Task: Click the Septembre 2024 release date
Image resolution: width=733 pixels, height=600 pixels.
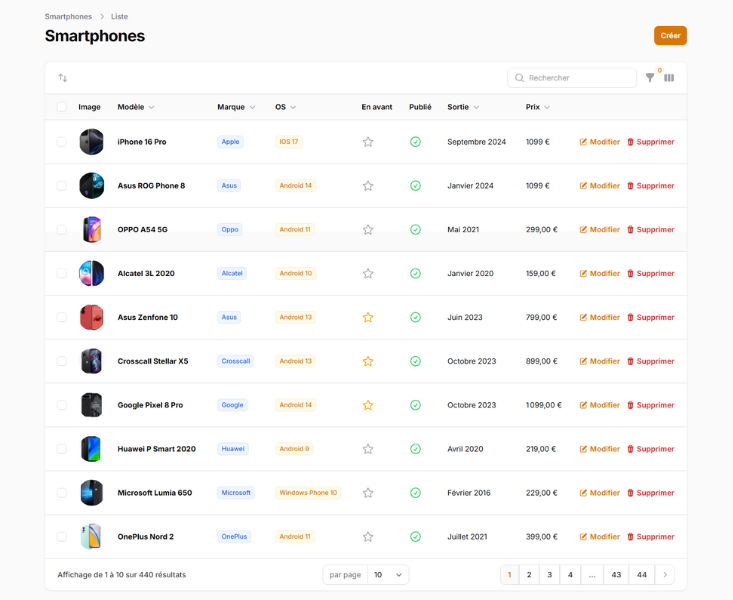Action: tap(476, 142)
